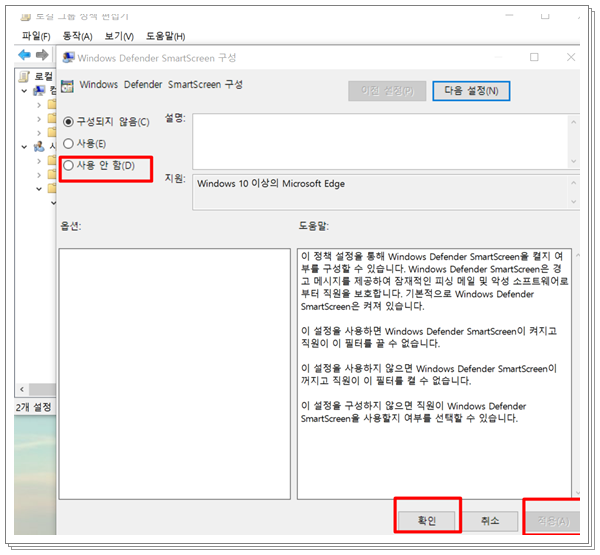Click the left arrow of tree horizontal scrollbar
Screen dimensions: 600x555
pos(22,389)
